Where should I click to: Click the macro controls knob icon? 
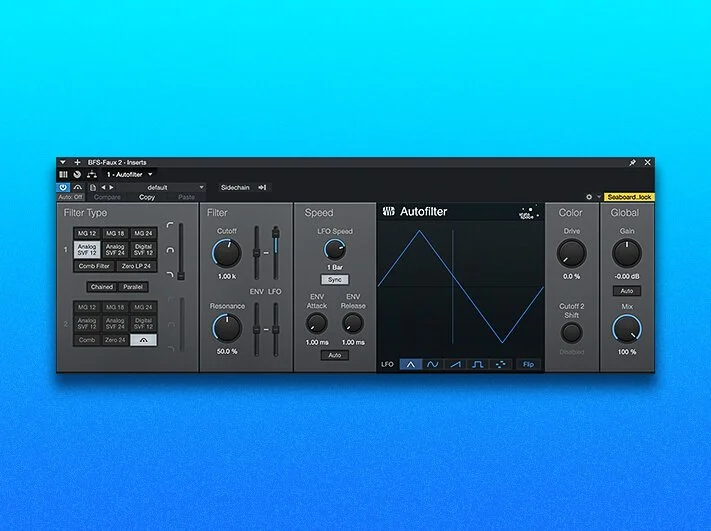point(77,175)
